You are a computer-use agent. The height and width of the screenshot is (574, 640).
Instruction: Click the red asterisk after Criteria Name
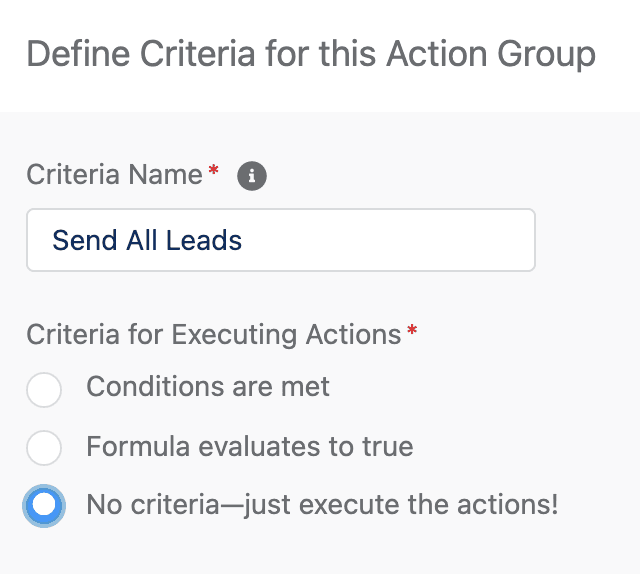pos(213,173)
